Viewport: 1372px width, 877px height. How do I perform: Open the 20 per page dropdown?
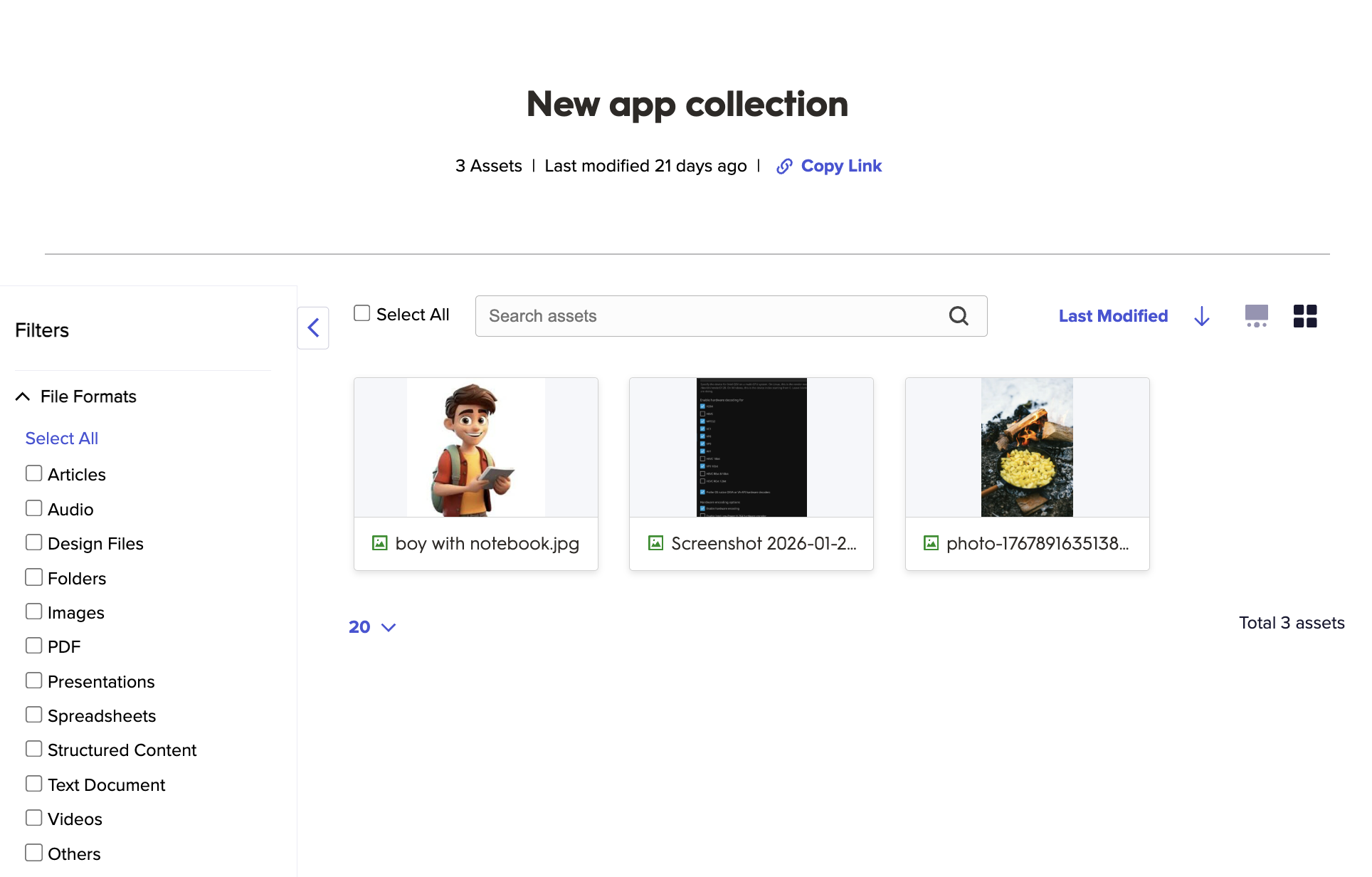pyautogui.click(x=371, y=627)
